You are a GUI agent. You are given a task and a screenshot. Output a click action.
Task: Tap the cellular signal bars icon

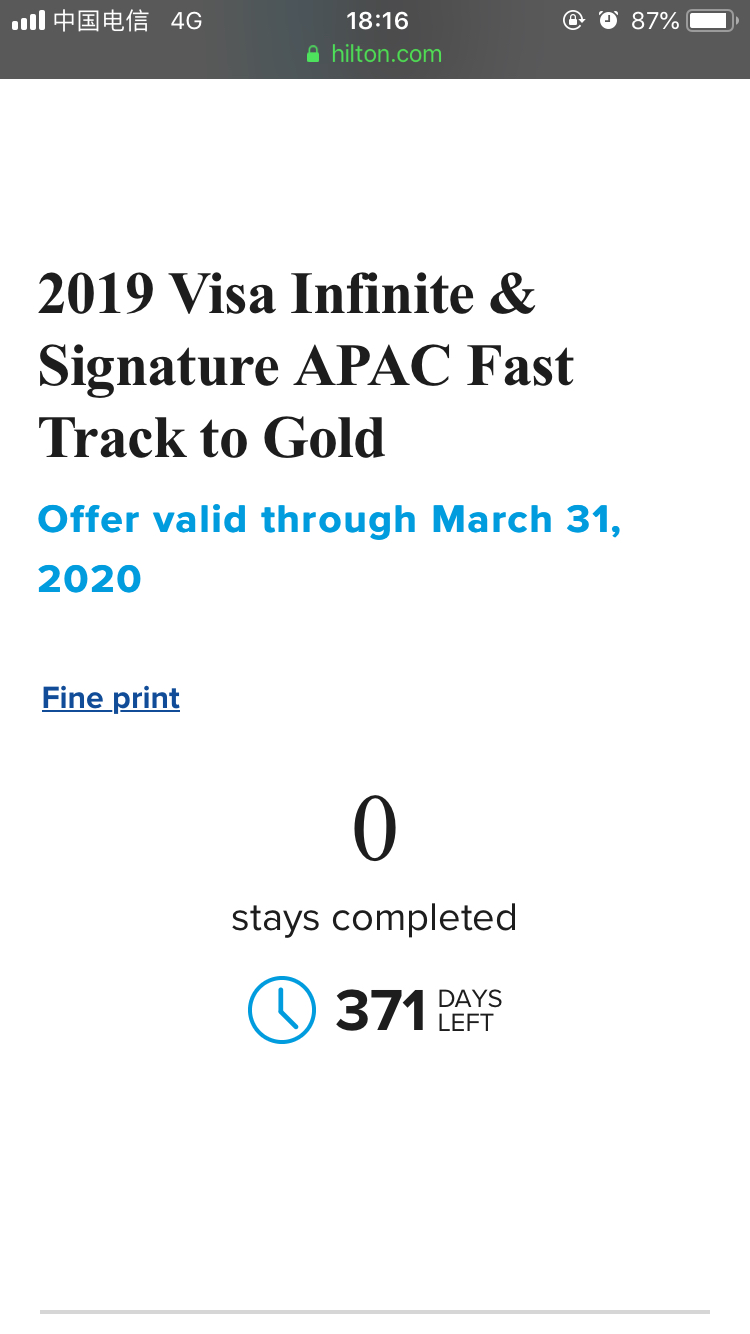click(x=28, y=20)
